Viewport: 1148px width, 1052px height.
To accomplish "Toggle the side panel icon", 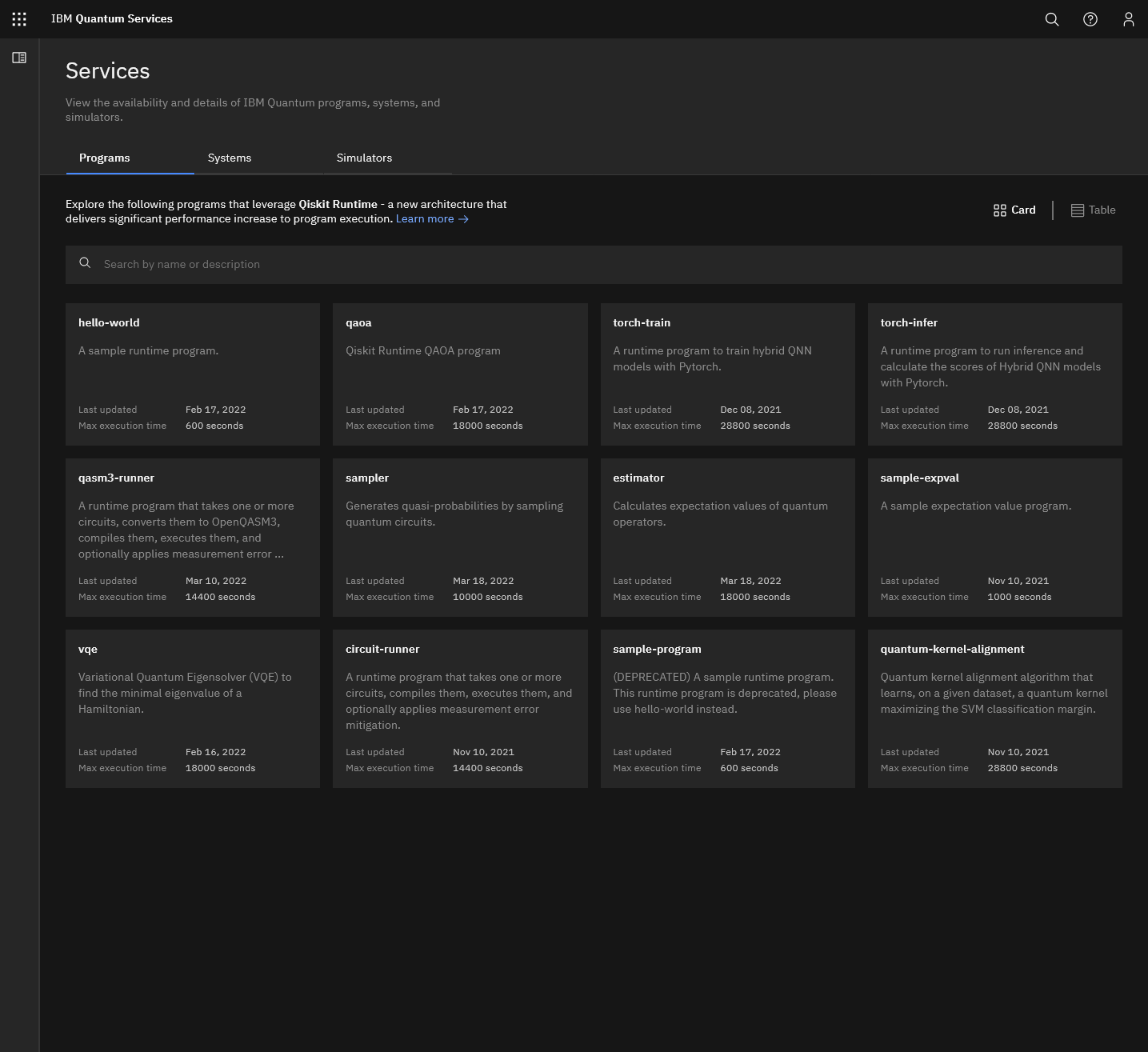I will [x=19, y=58].
